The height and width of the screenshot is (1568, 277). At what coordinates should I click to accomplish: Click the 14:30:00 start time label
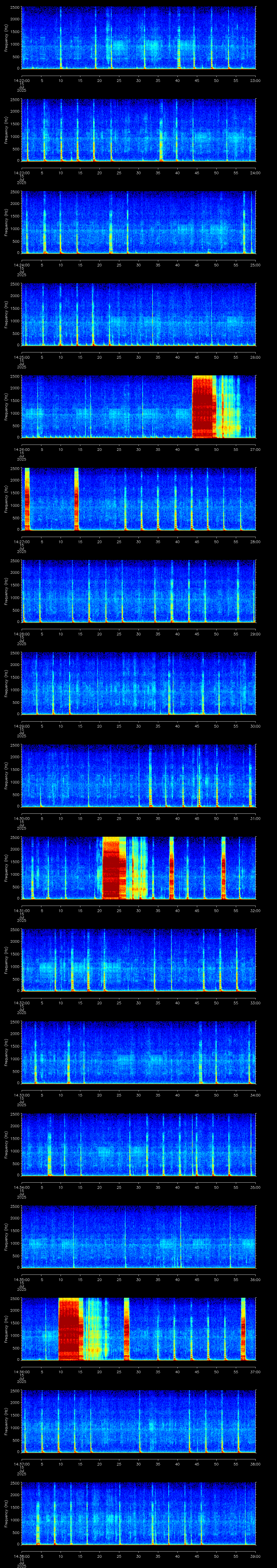point(21,818)
